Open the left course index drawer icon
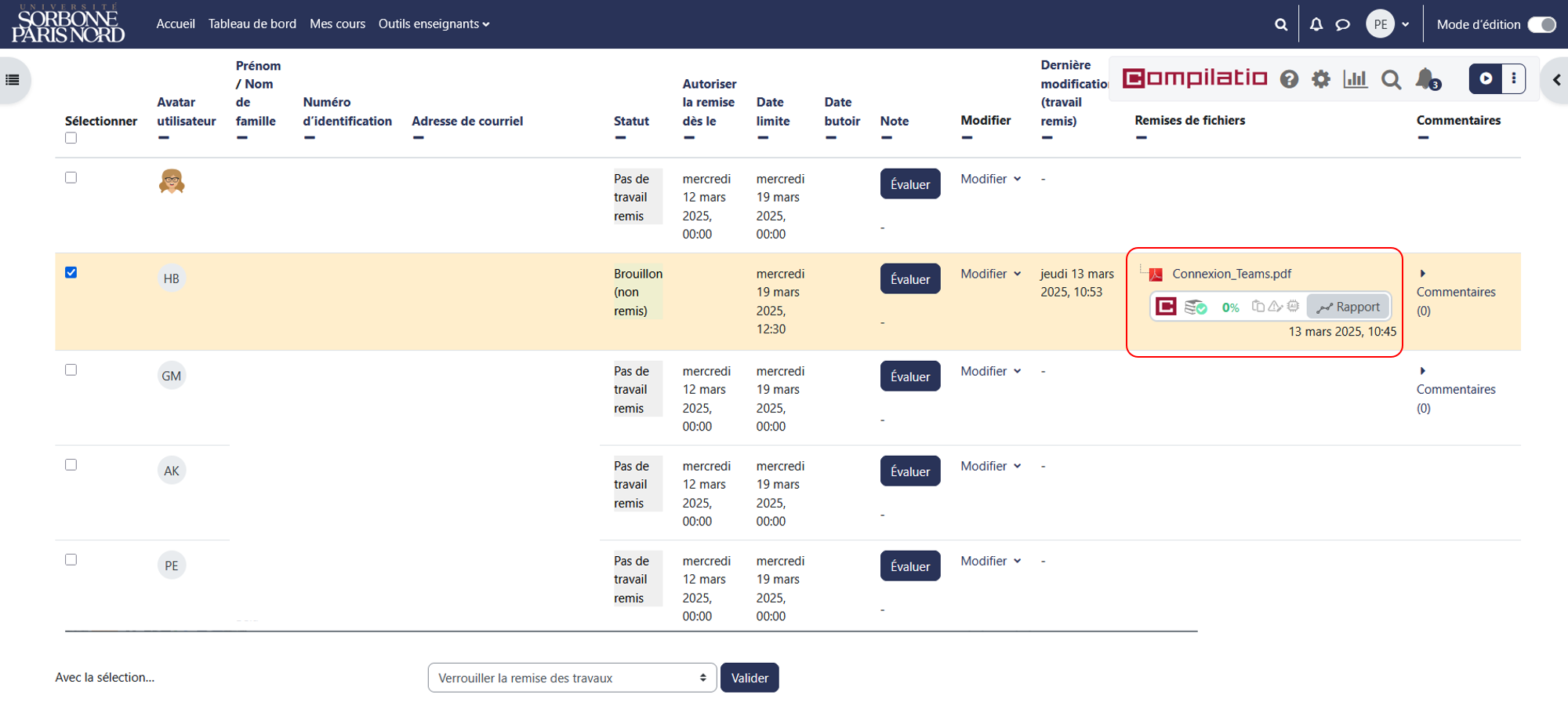Screen dimensions: 1568x713 point(13,80)
